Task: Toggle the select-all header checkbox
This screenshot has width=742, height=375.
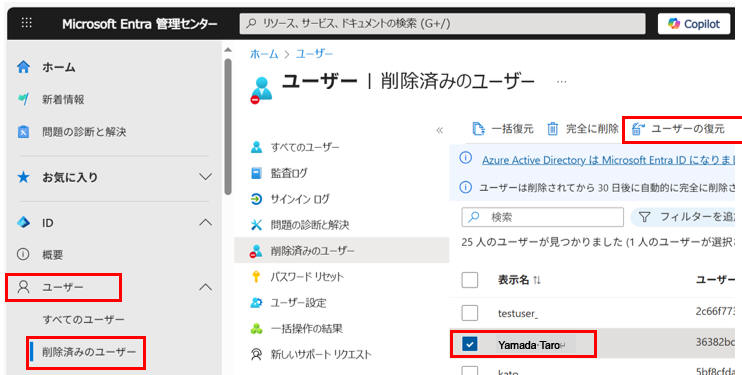Action: 469,280
